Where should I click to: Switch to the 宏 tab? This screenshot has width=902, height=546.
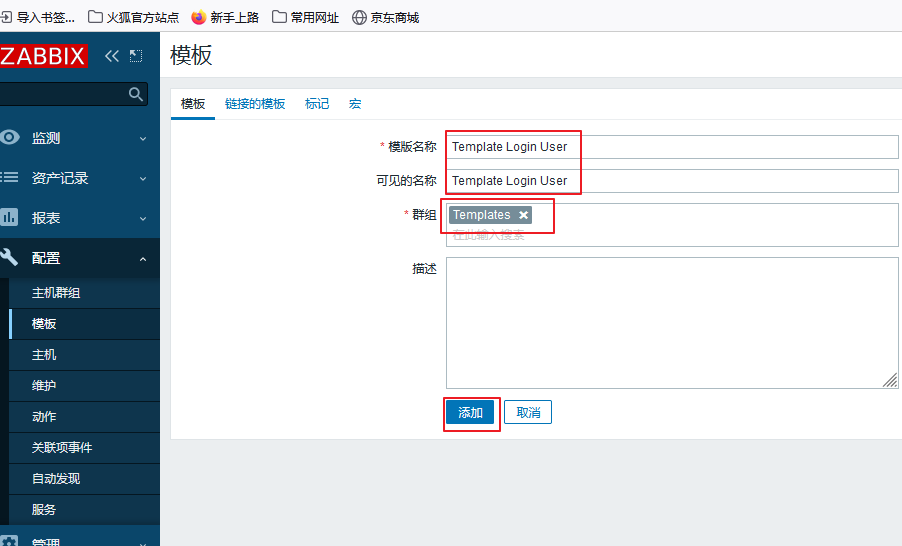tap(355, 104)
